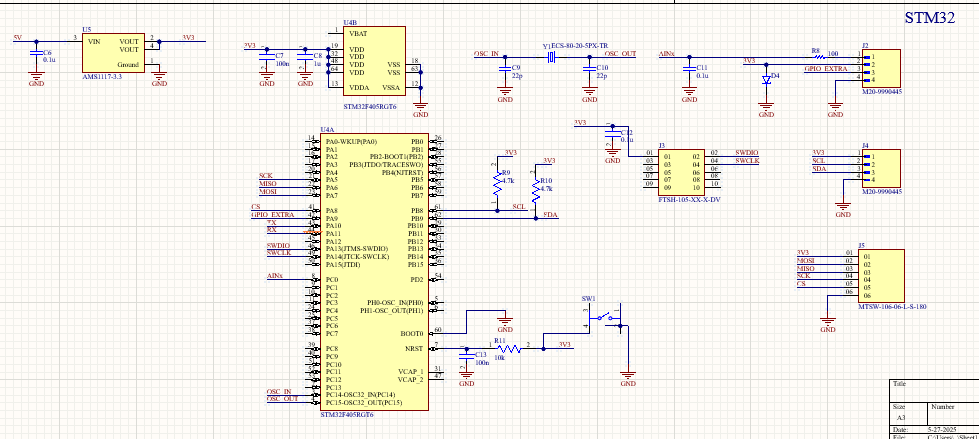
Task: Select the U4A main STM32F405RGT6 block
Action: click(x=374, y=272)
